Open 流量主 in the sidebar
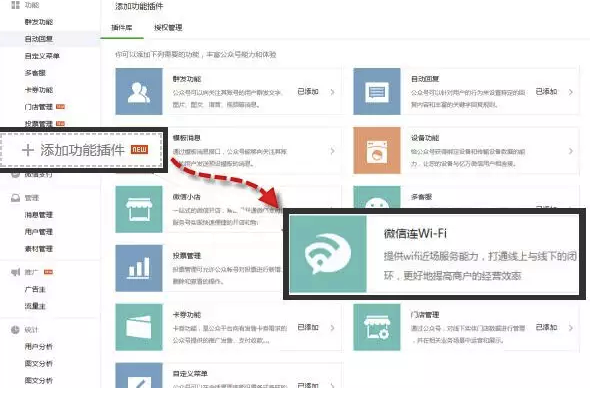Screen dimensions: 600x403 coord(35,306)
